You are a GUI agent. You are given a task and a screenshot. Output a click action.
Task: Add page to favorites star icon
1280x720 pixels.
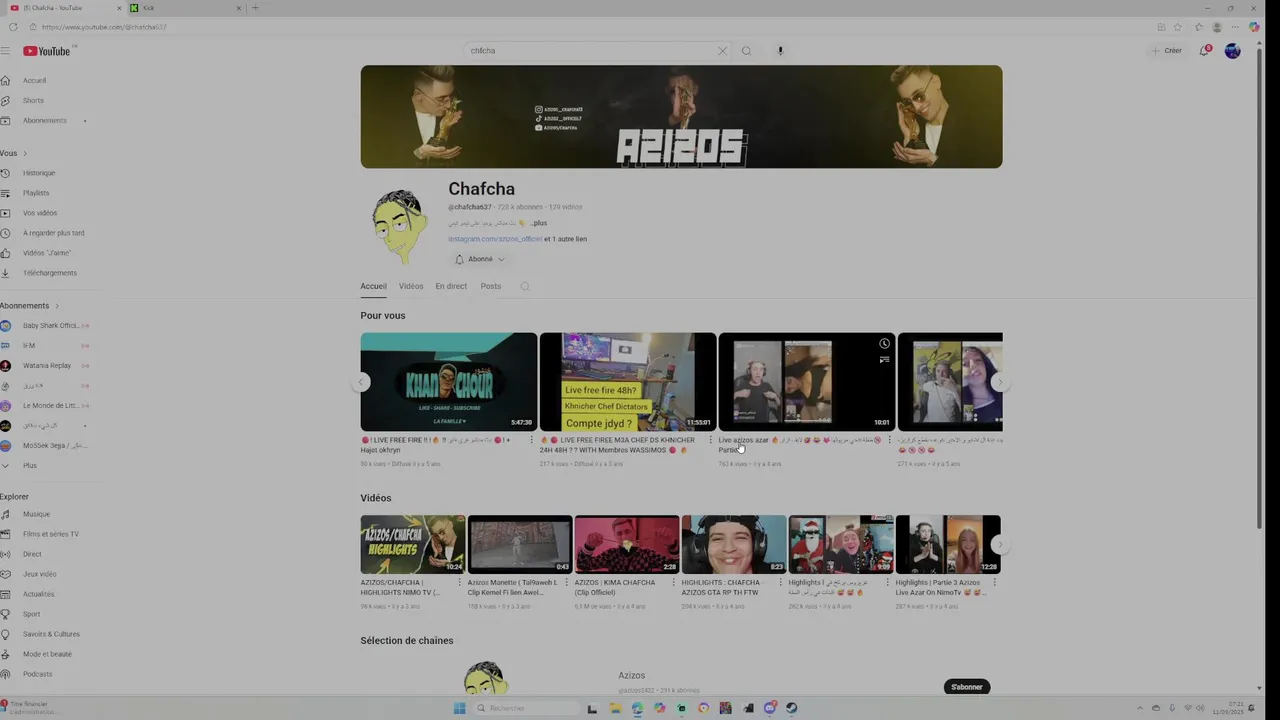point(1178,27)
